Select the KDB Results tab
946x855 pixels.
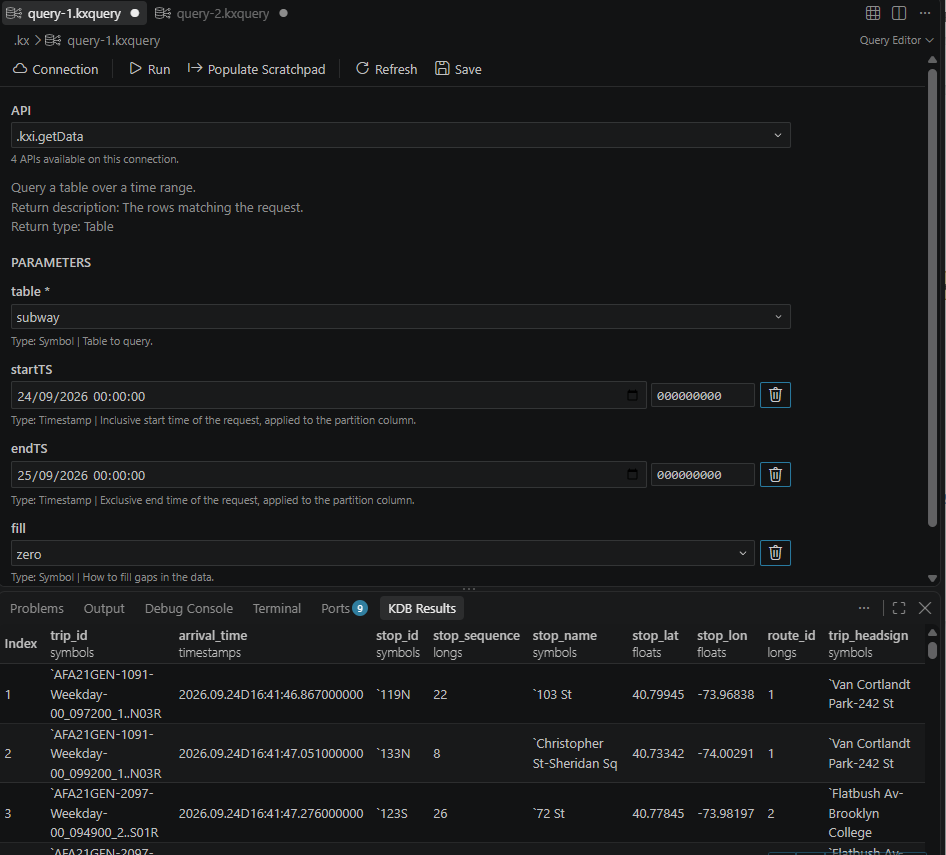[422, 608]
